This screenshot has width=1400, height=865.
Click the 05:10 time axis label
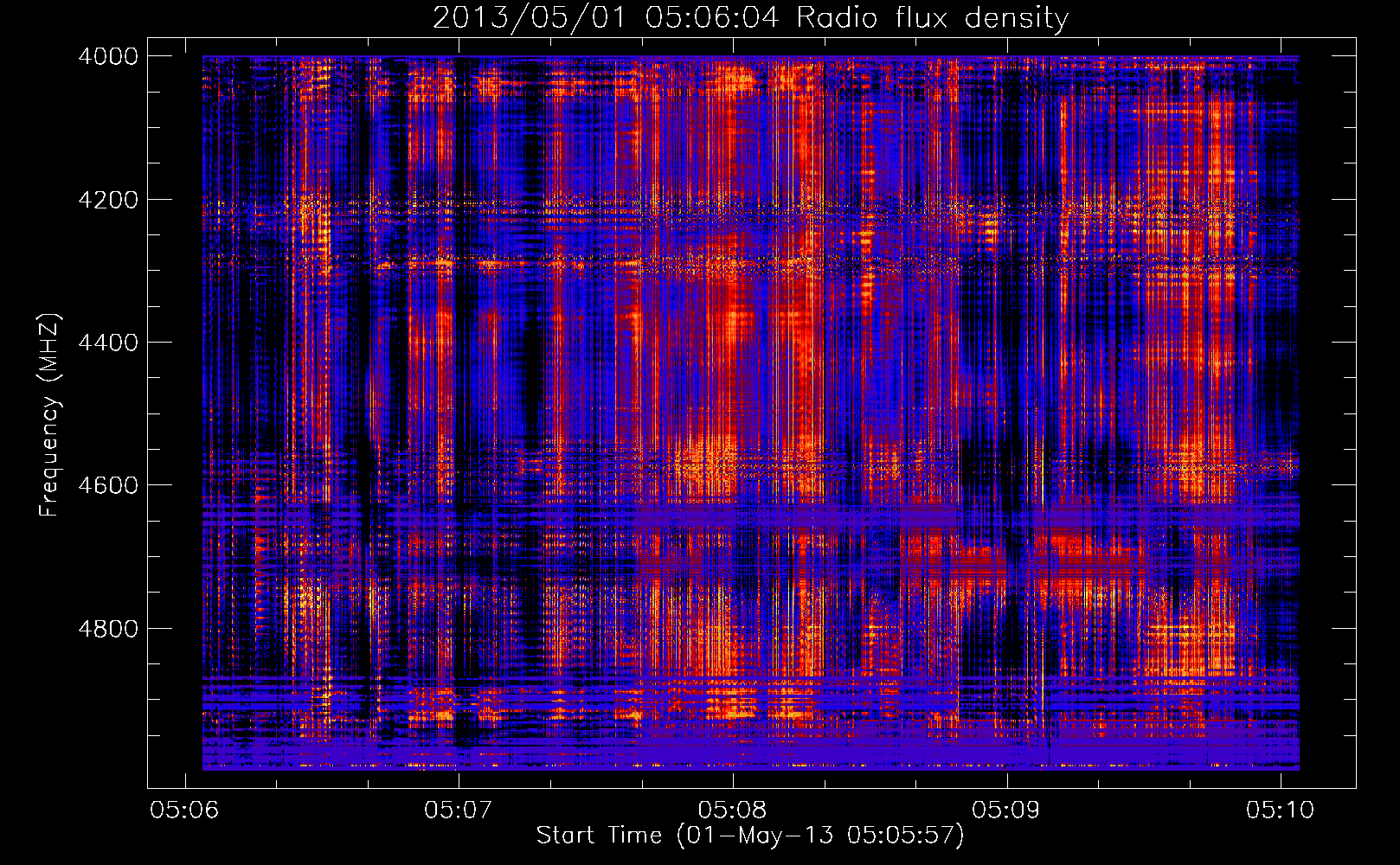(x=1280, y=810)
